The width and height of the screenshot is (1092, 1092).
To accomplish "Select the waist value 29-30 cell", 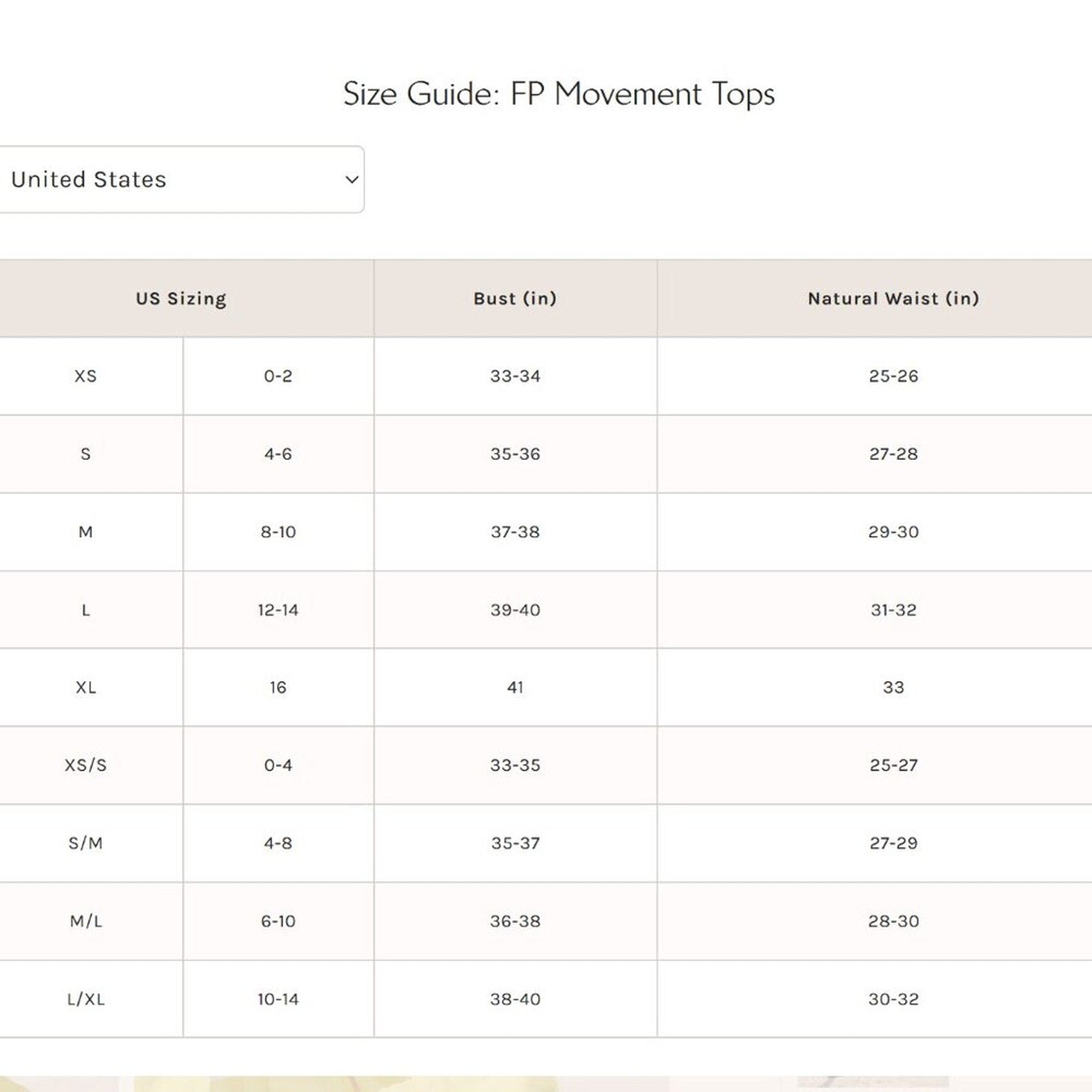I will tap(893, 532).
